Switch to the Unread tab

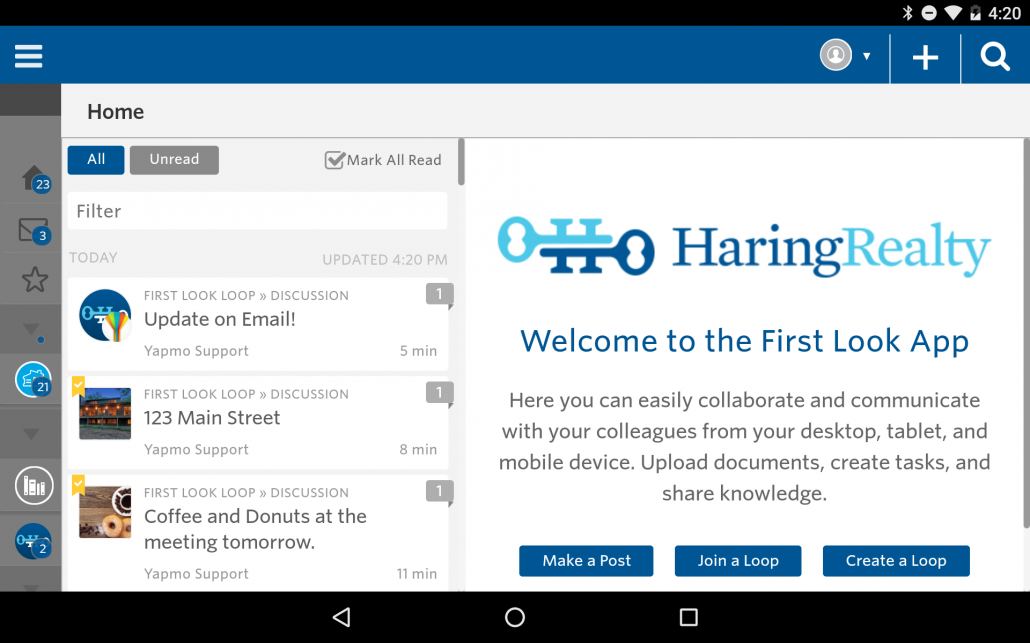coord(174,160)
